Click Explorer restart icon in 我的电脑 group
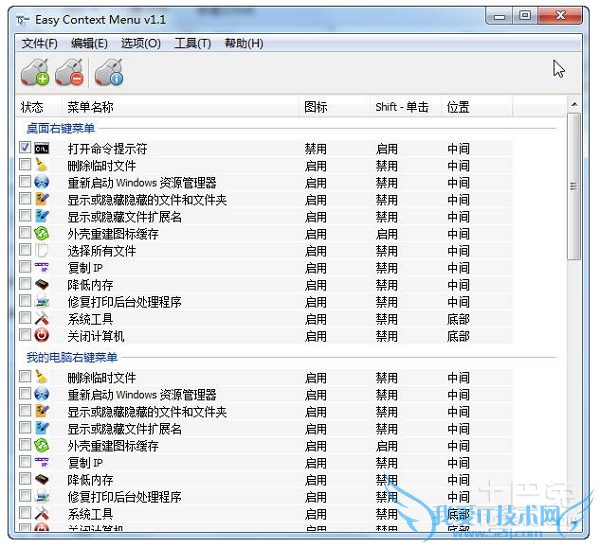The width and height of the screenshot is (600, 548). (x=42, y=394)
